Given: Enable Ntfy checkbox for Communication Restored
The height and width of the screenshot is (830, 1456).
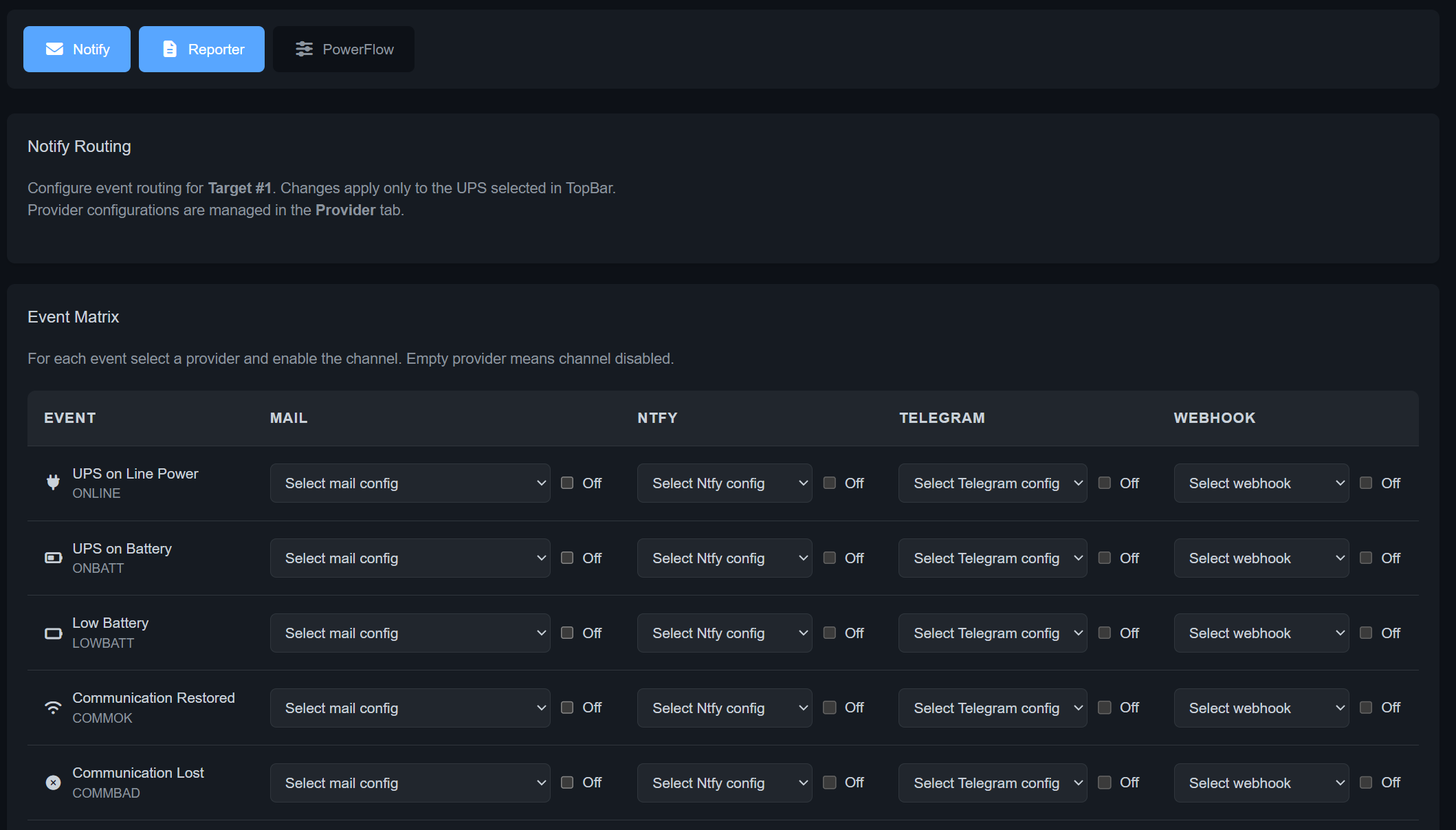Looking at the screenshot, I should tap(830, 707).
